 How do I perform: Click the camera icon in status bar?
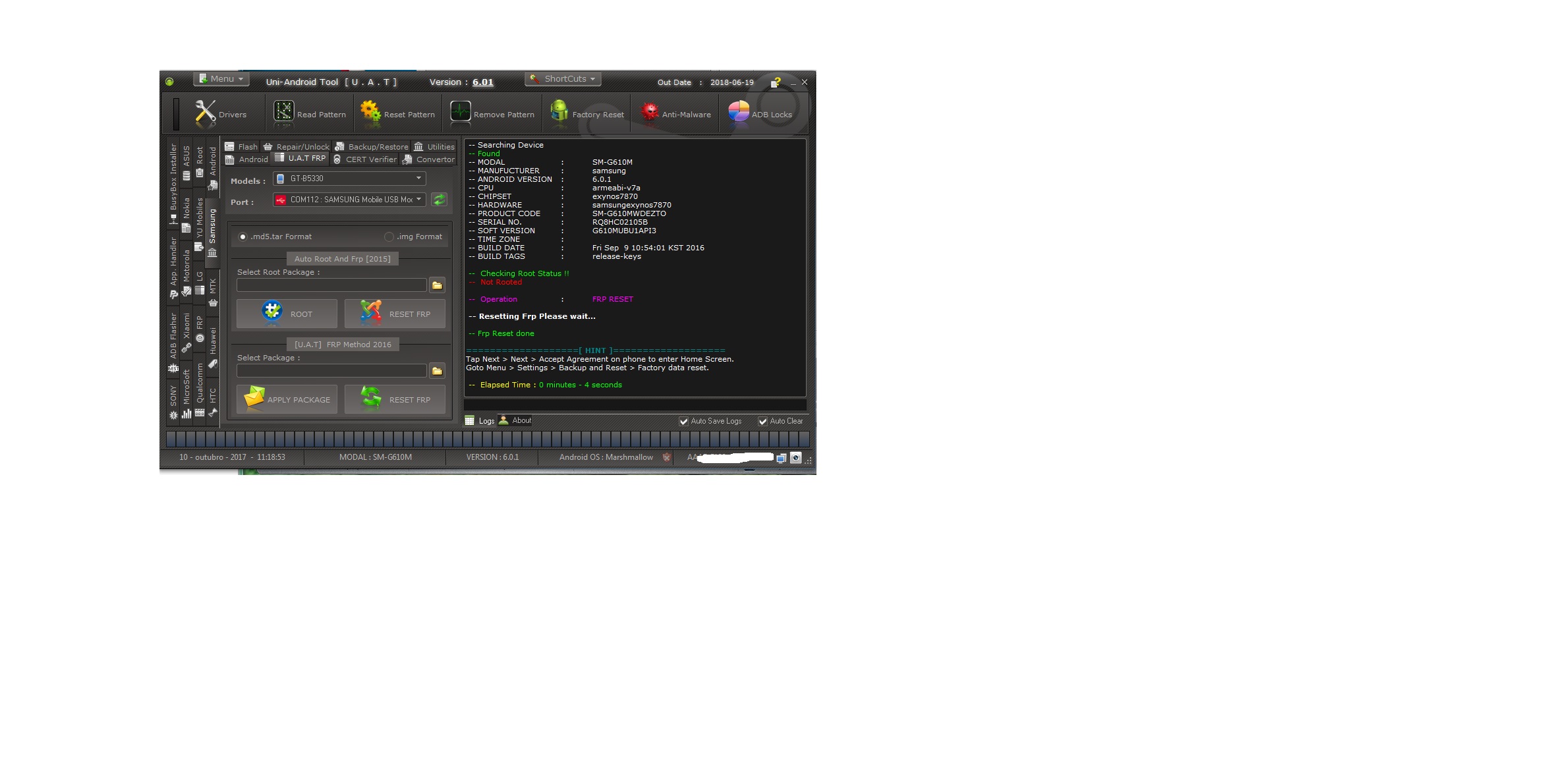click(x=796, y=458)
